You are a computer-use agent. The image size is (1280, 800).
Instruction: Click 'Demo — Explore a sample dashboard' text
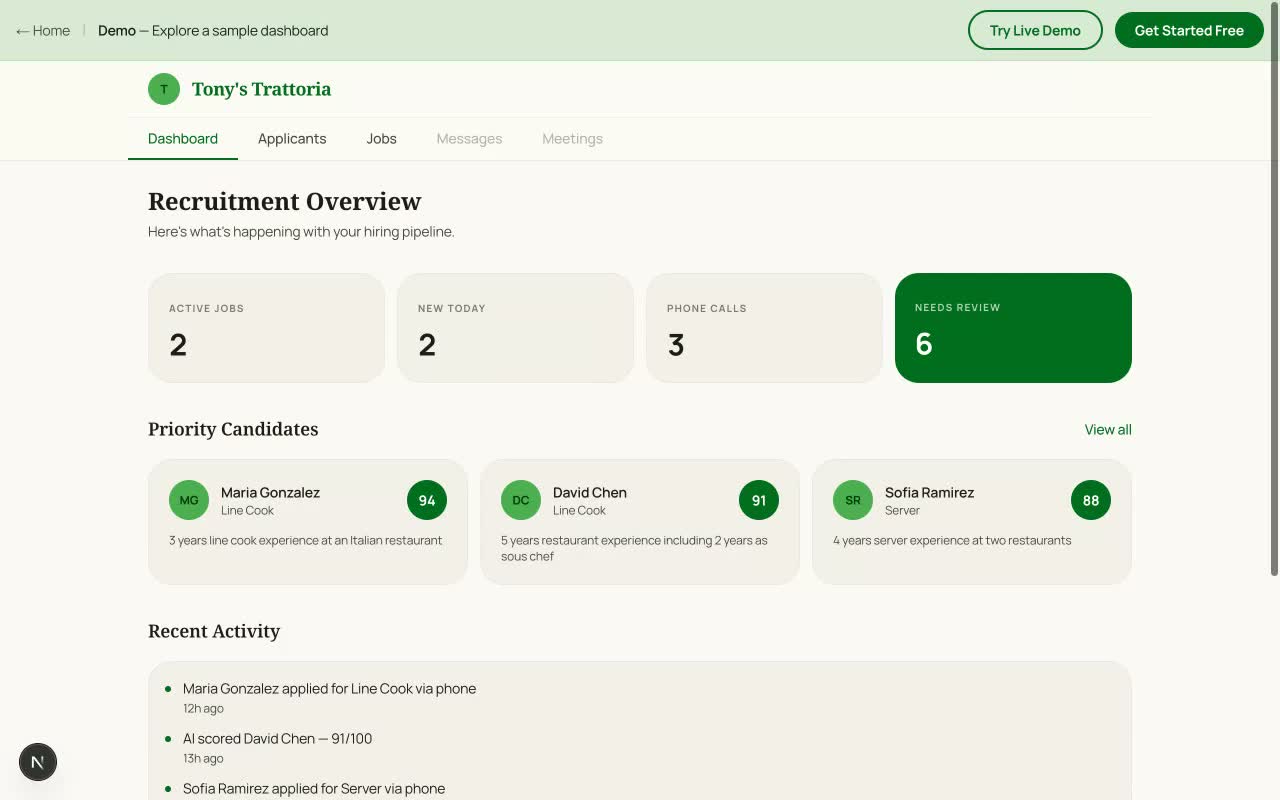click(213, 31)
